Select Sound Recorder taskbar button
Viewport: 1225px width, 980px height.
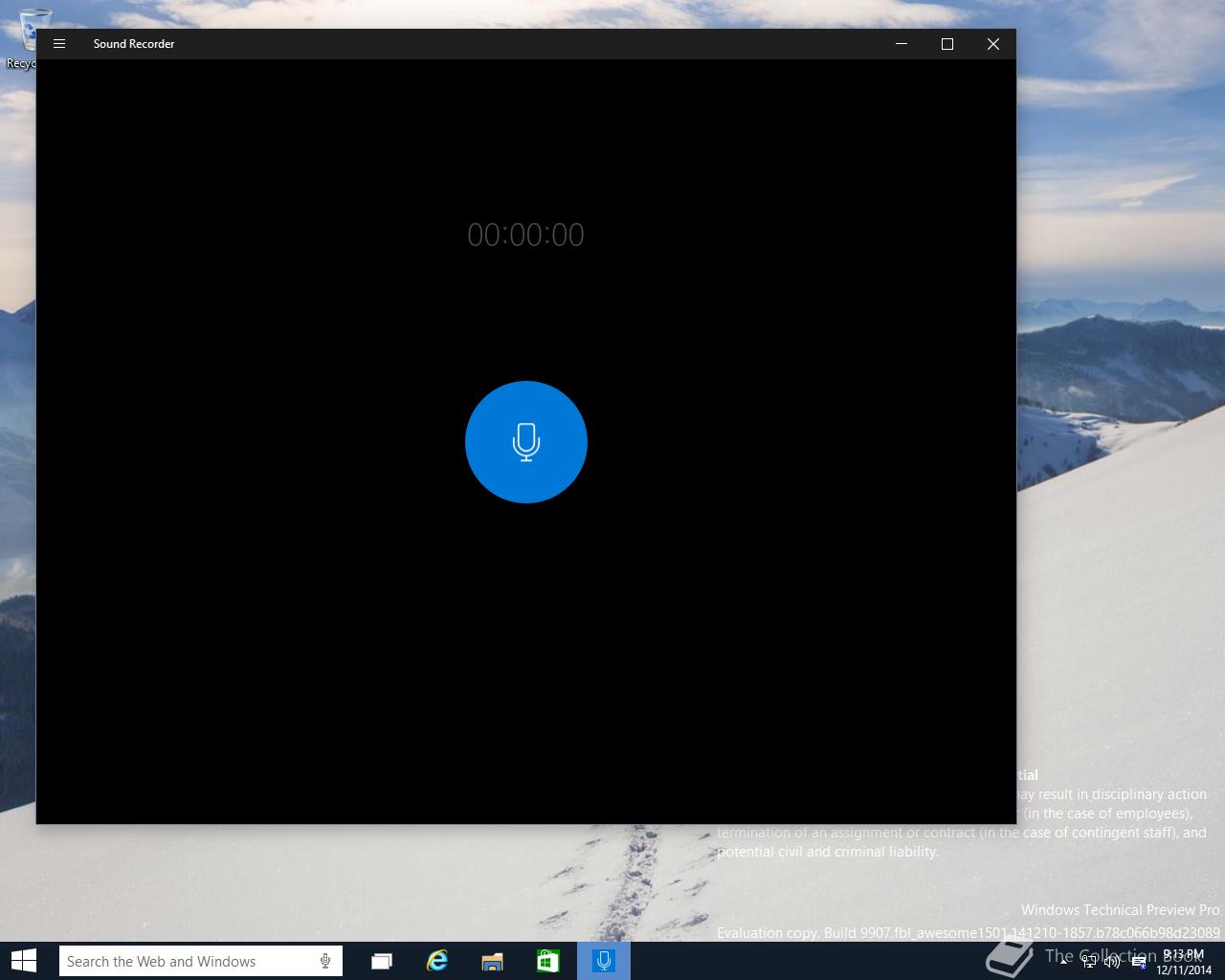point(604,961)
